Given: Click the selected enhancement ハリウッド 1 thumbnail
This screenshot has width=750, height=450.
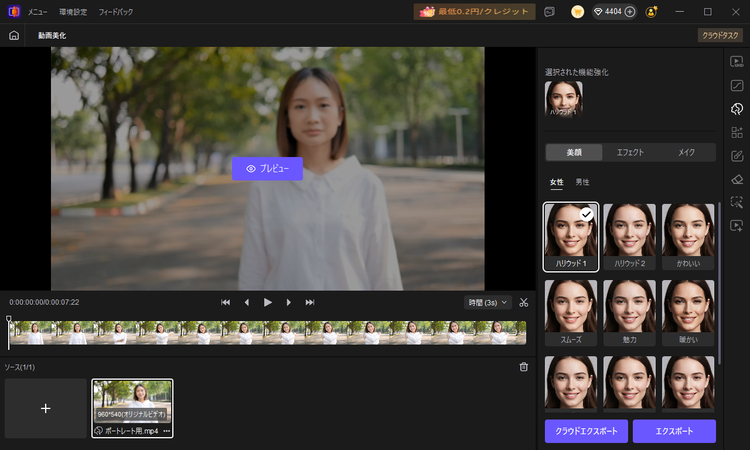Looking at the screenshot, I should pos(563,99).
